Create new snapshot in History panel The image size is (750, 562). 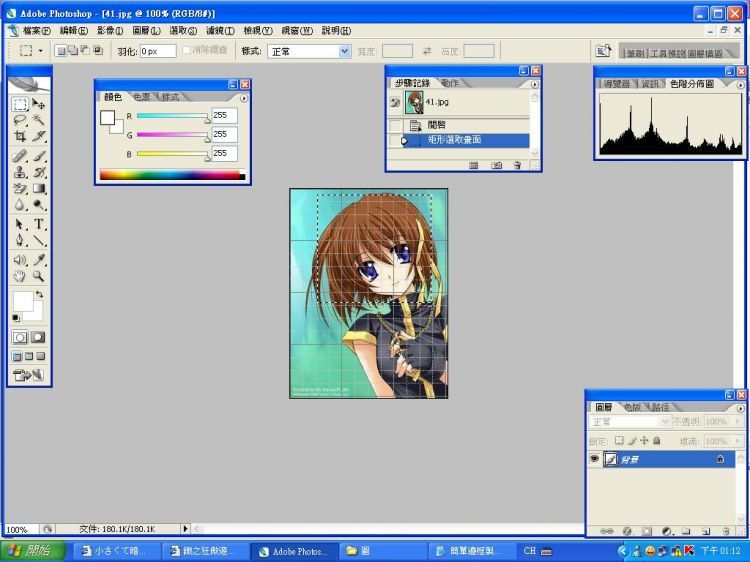[496, 165]
